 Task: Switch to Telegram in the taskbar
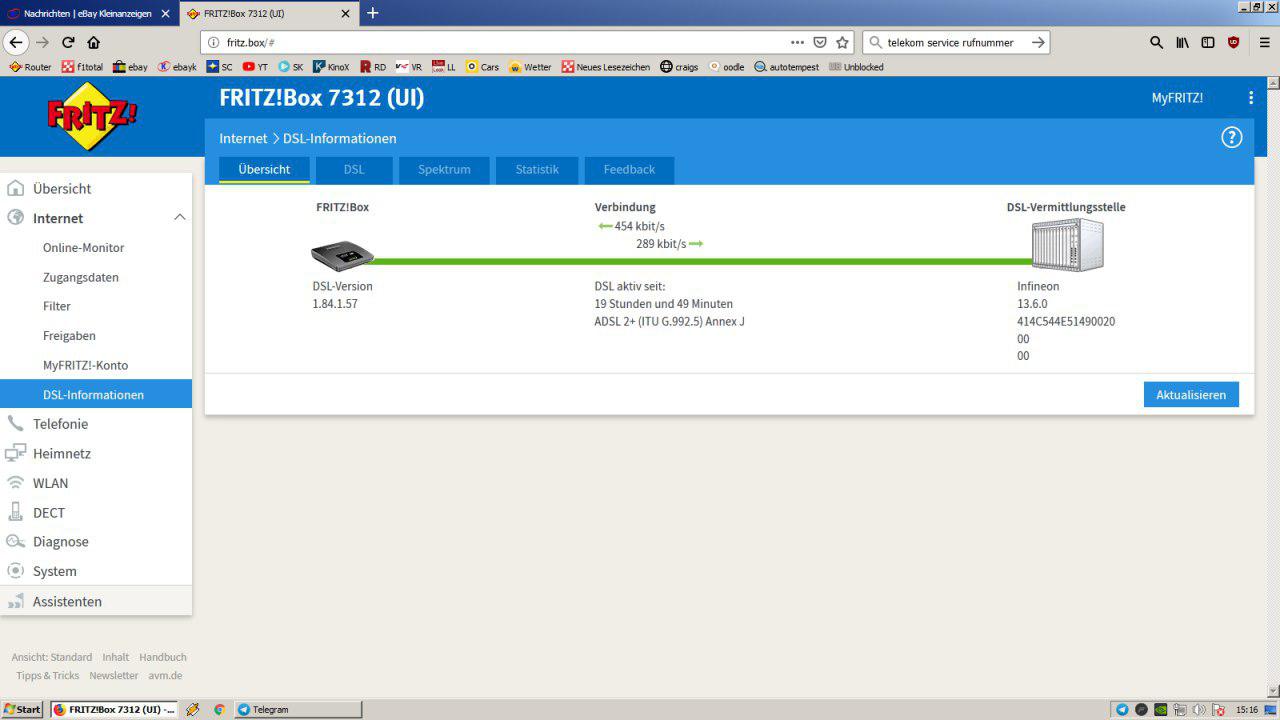point(298,709)
